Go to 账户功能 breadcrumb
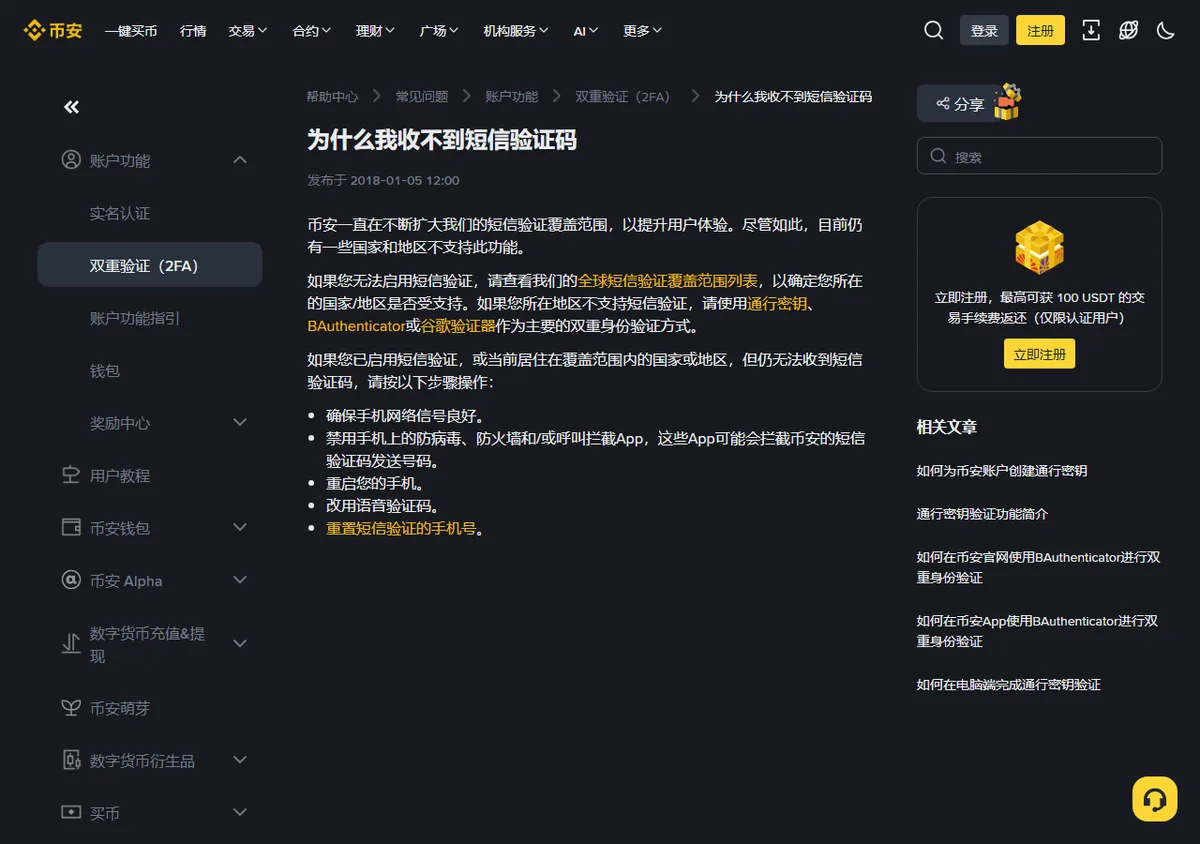Viewport: 1200px width, 844px height. point(512,96)
